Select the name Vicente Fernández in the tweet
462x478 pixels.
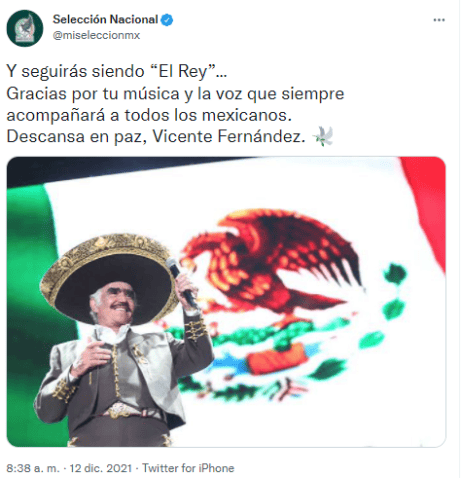click(229, 136)
